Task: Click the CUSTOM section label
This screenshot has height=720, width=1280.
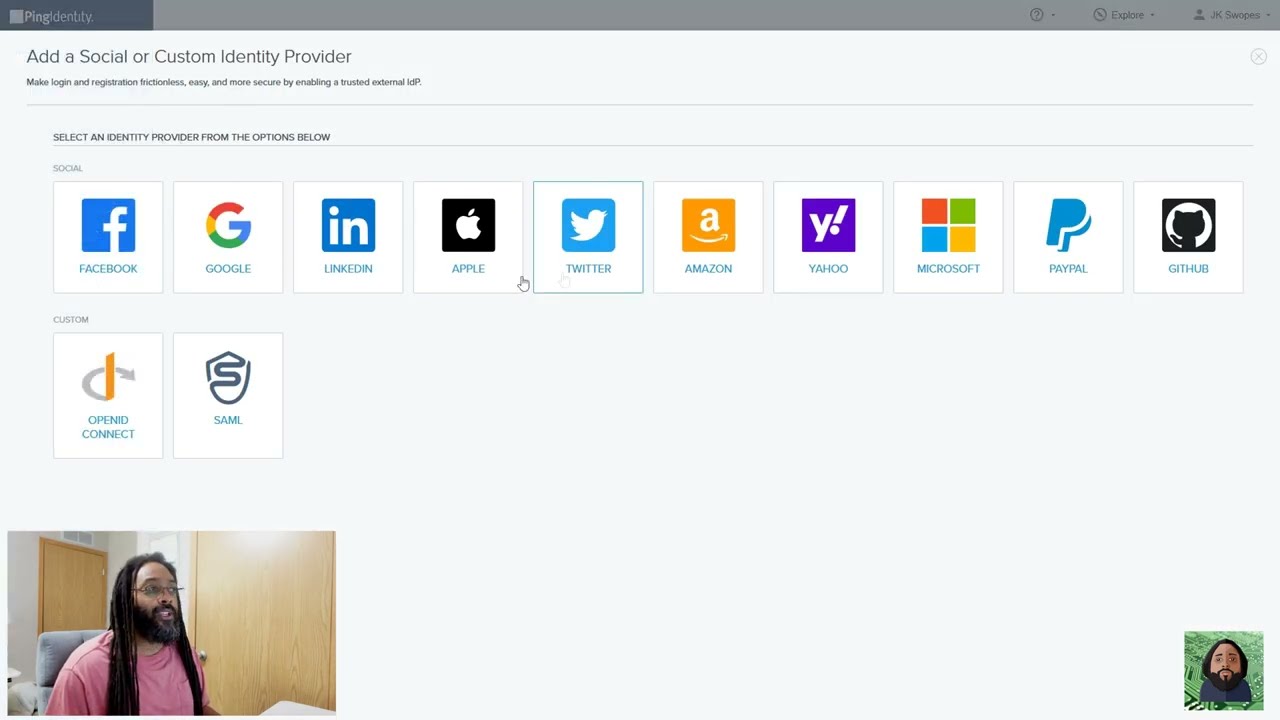Action: click(x=71, y=319)
